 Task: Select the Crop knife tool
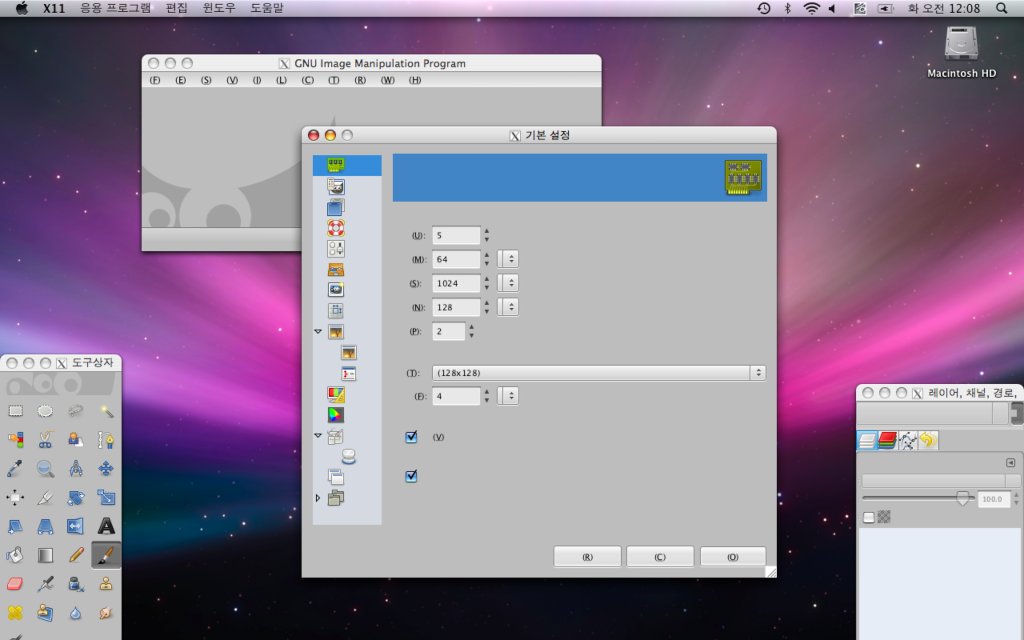(x=45, y=497)
